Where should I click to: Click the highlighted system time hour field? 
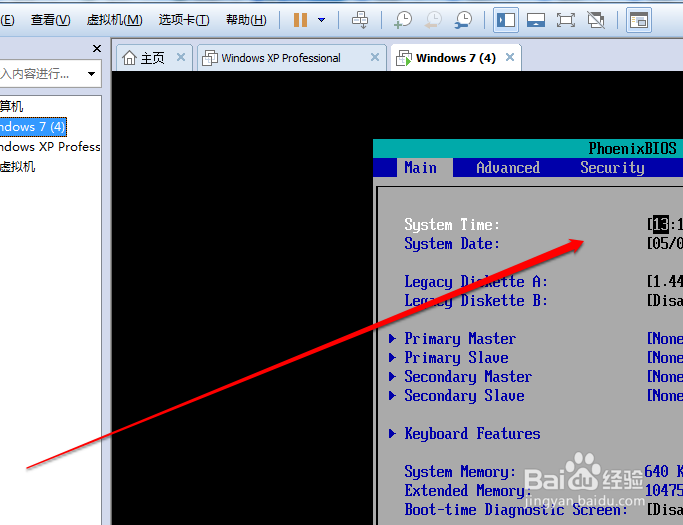click(x=660, y=225)
